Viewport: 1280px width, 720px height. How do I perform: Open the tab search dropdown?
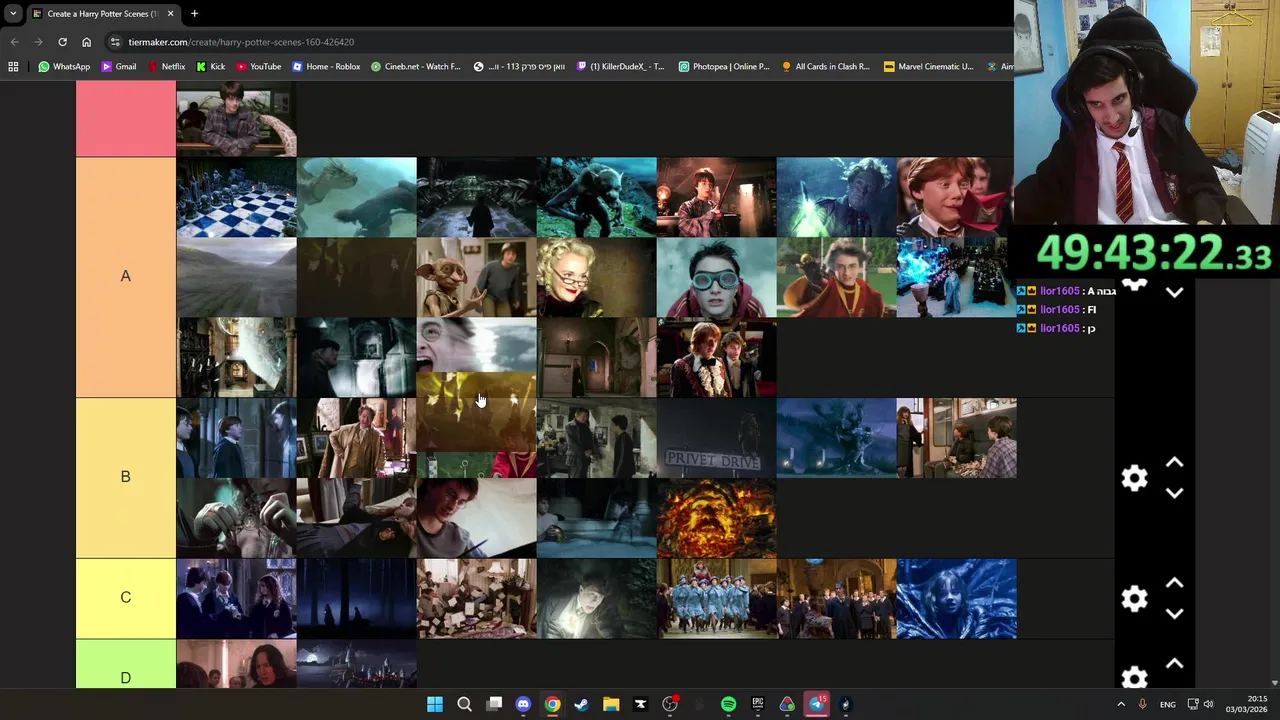13,14
